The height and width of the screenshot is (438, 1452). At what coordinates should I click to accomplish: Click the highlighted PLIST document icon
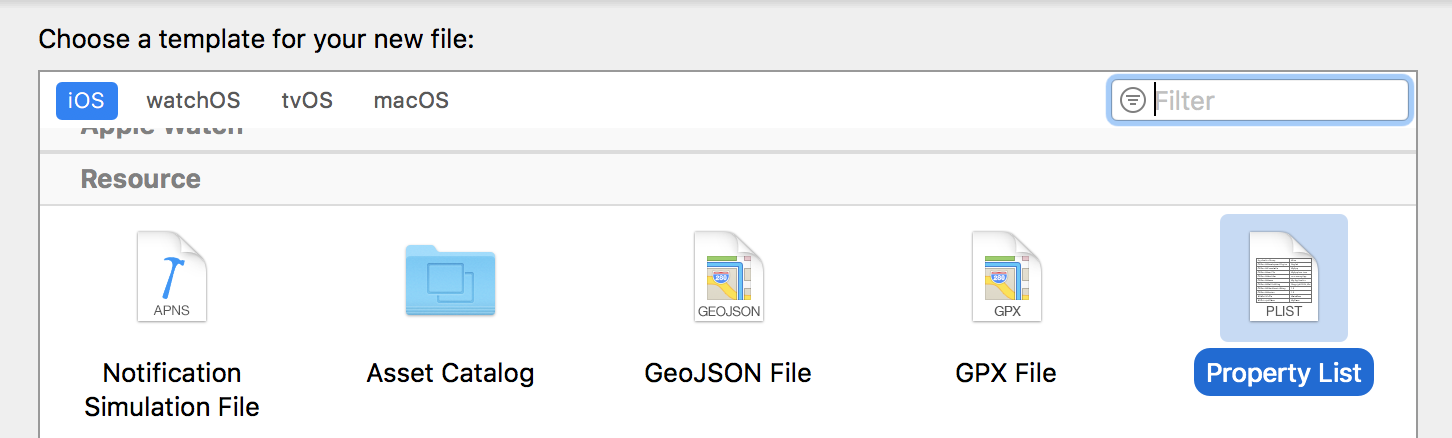(1284, 277)
